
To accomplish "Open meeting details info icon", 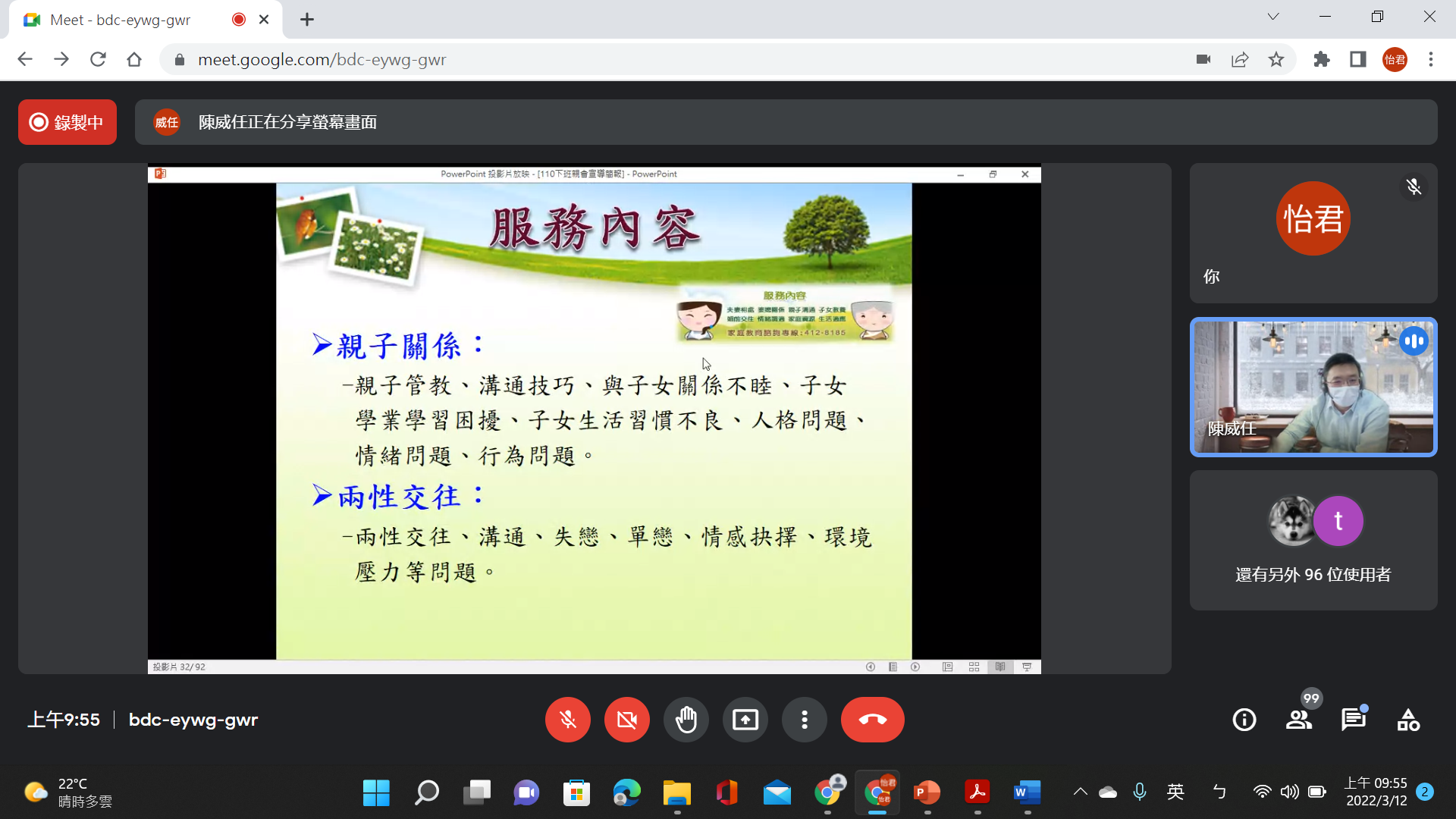I will [1244, 720].
